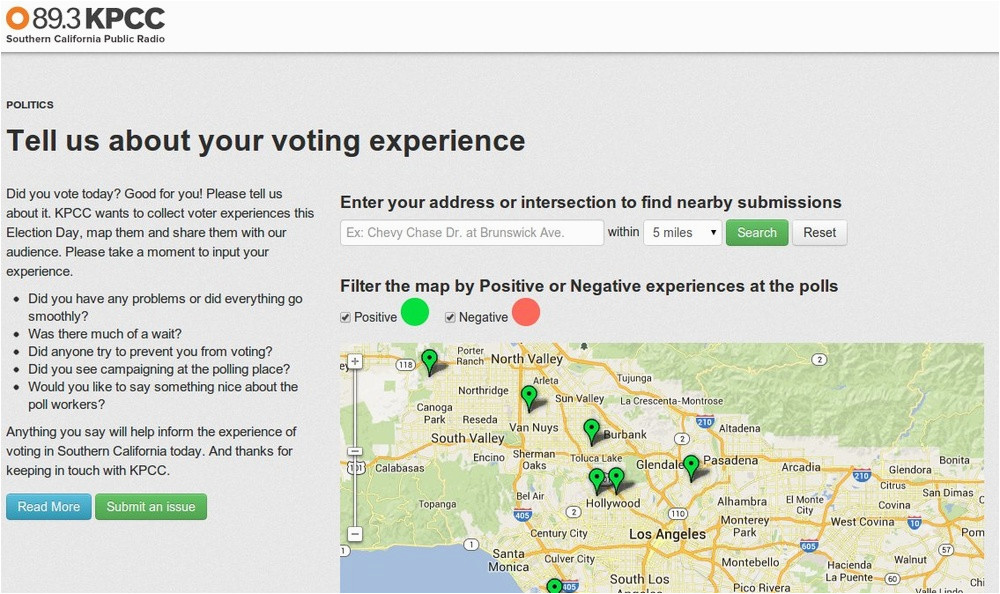Open the 89.3 KPCC logo homepage

[x=85, y=25]
